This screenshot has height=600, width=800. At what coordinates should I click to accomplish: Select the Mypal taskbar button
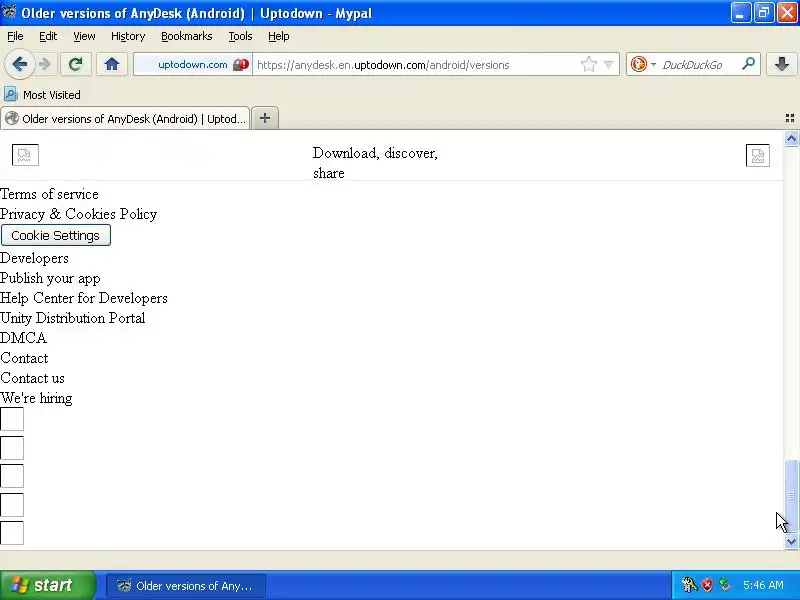(186, 586)
